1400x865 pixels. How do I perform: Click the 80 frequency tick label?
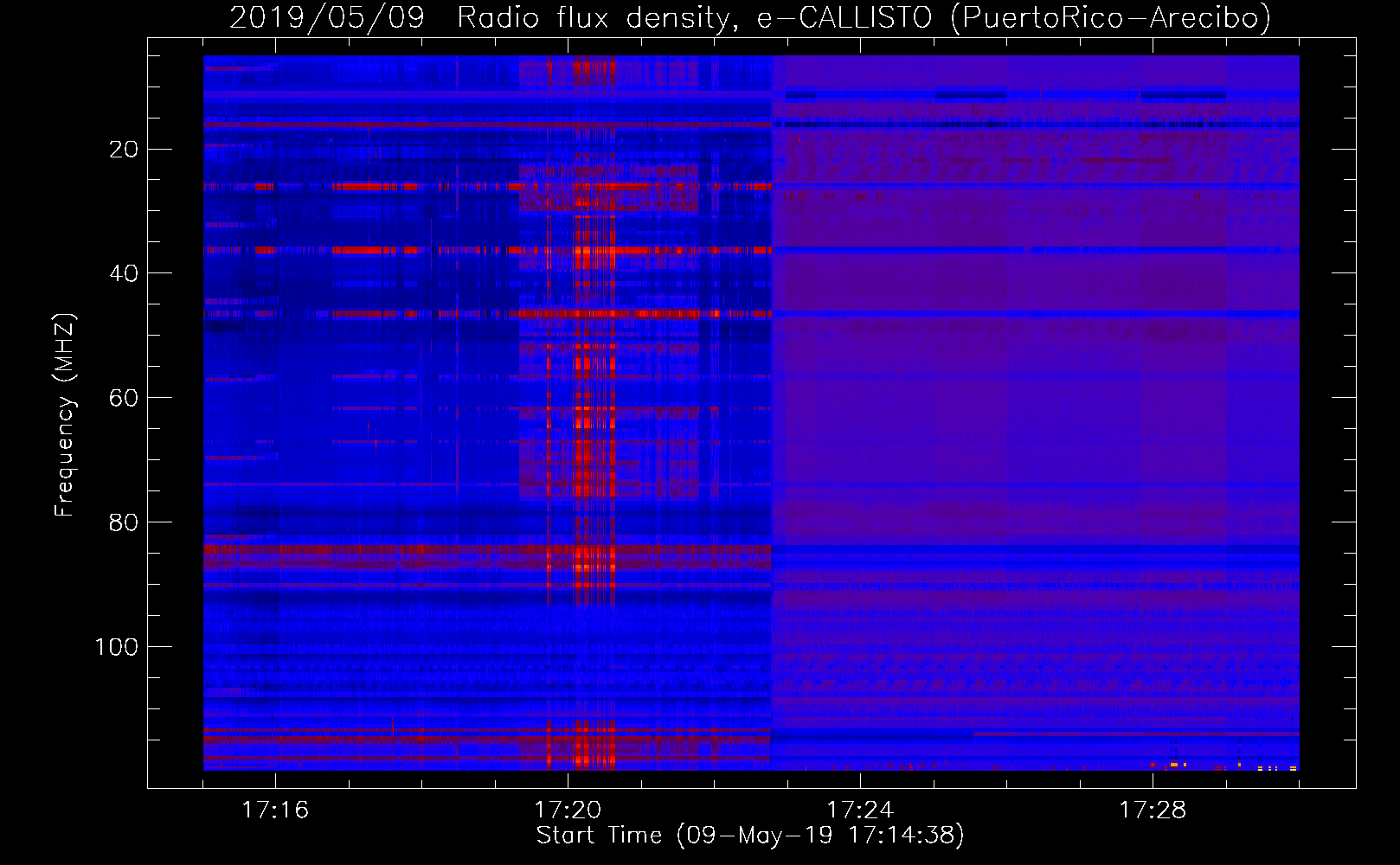point(124,522)
